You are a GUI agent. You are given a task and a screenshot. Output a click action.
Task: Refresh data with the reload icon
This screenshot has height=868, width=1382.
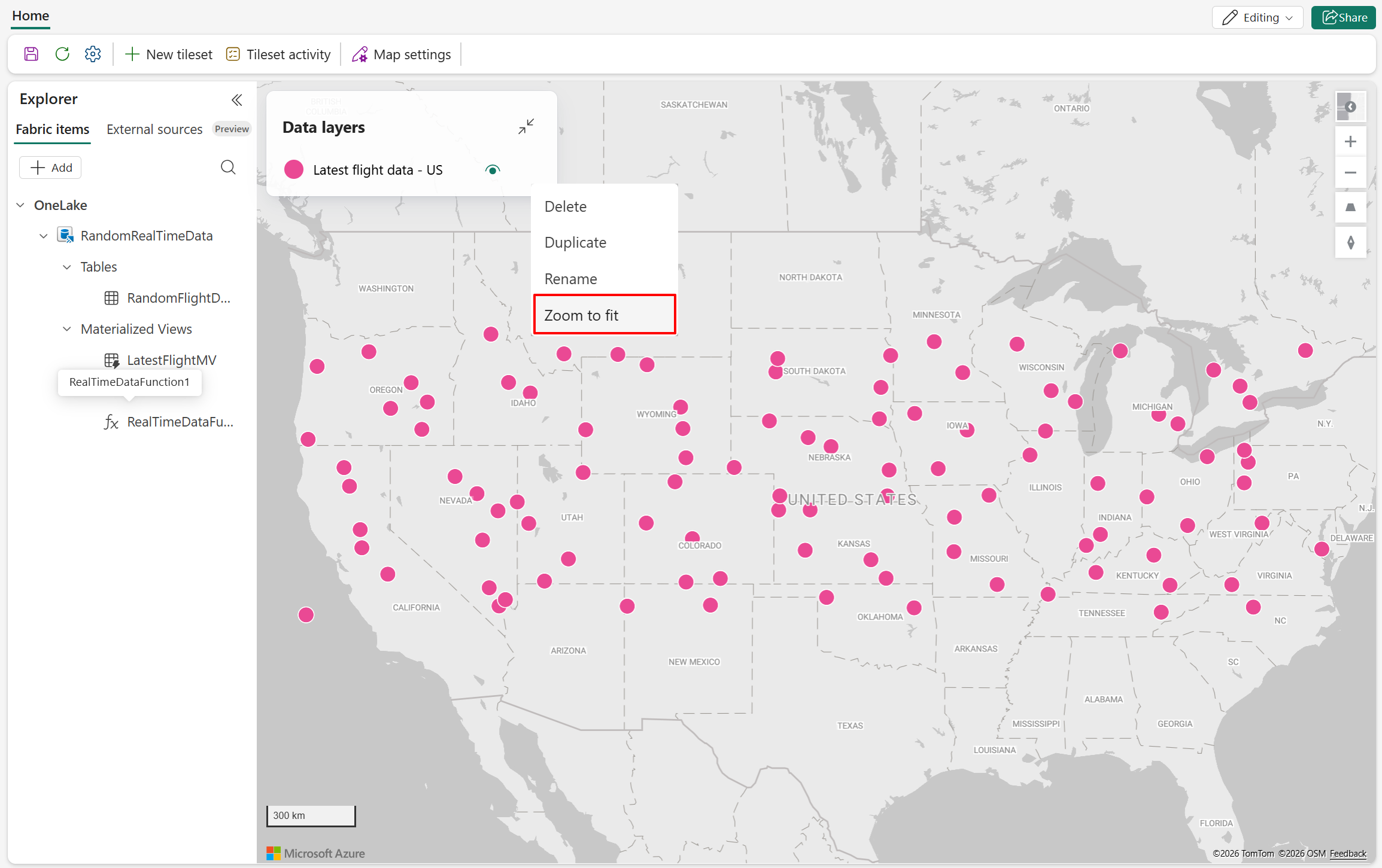(62, 54)
